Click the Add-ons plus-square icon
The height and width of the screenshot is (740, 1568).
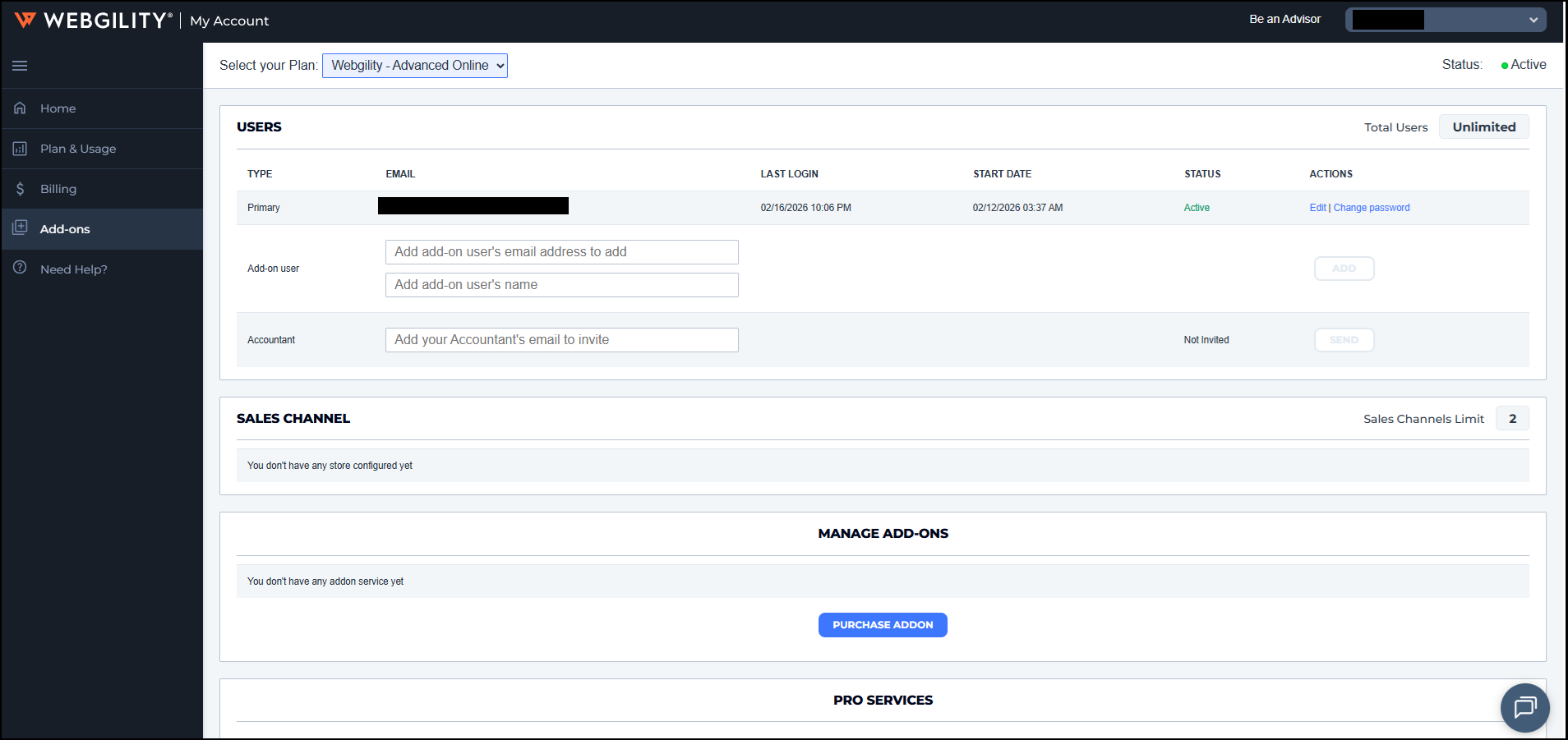point(20,228)
